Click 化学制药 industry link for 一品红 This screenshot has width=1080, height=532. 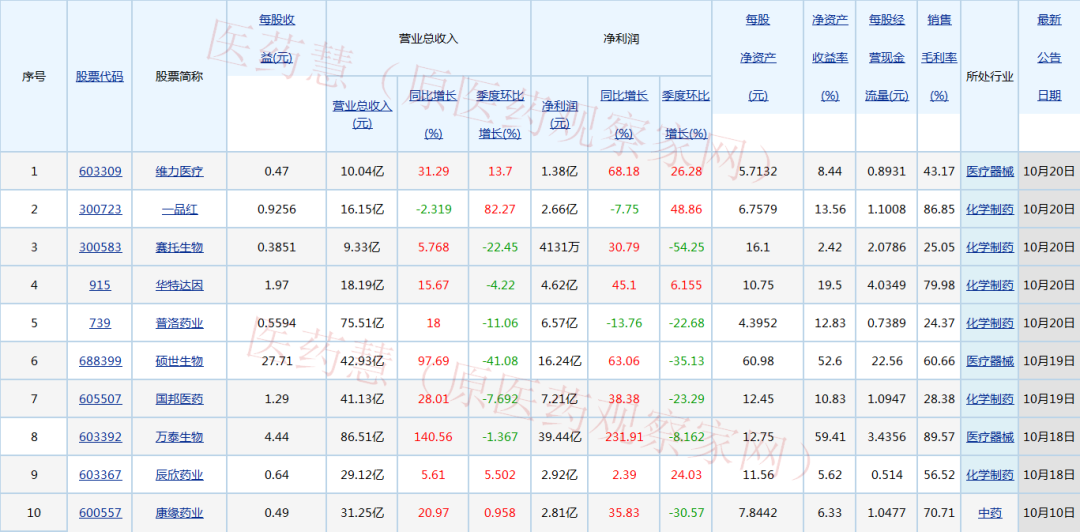point(990,209)
